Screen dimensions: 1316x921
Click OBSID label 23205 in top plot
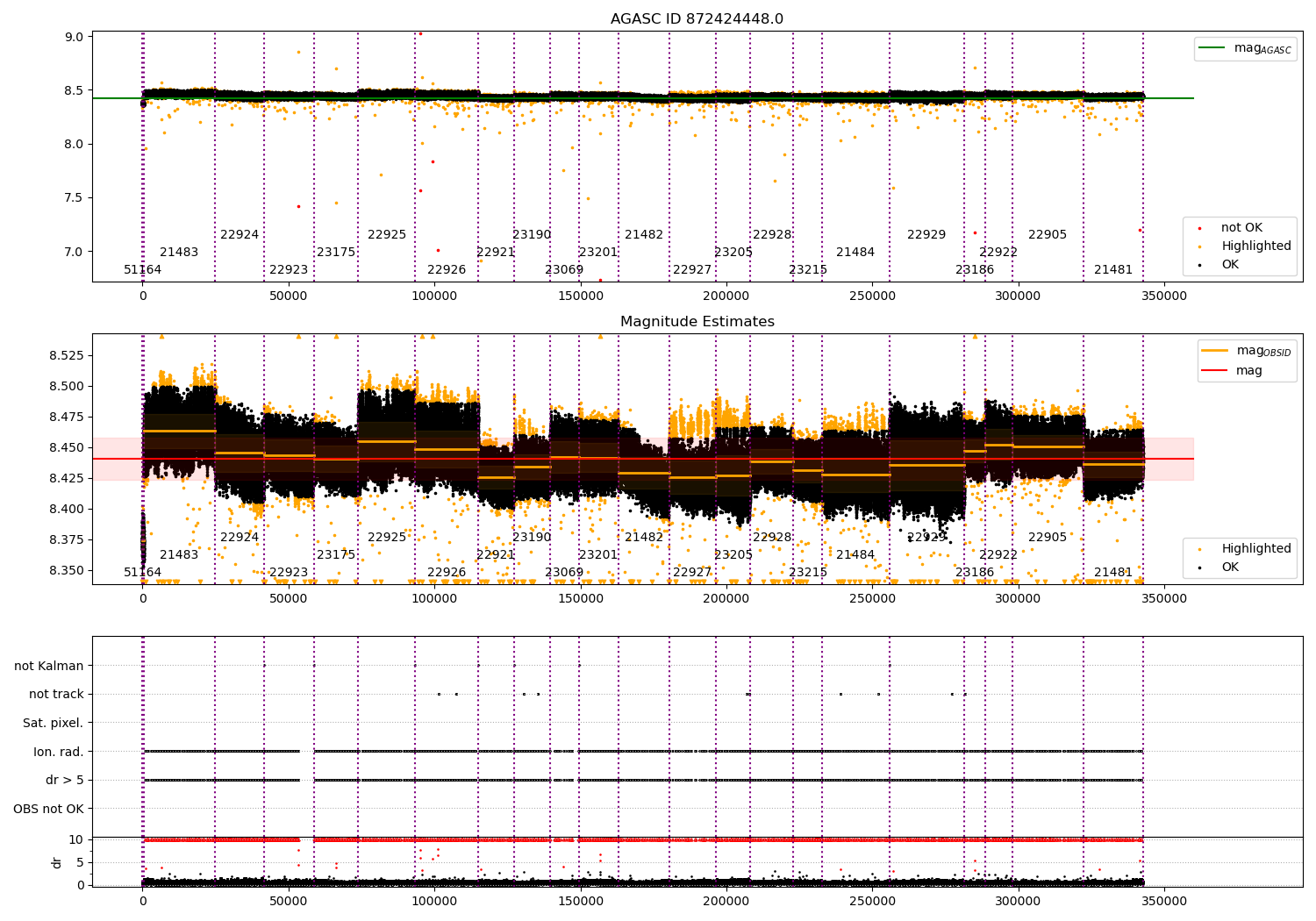point(733,253)
